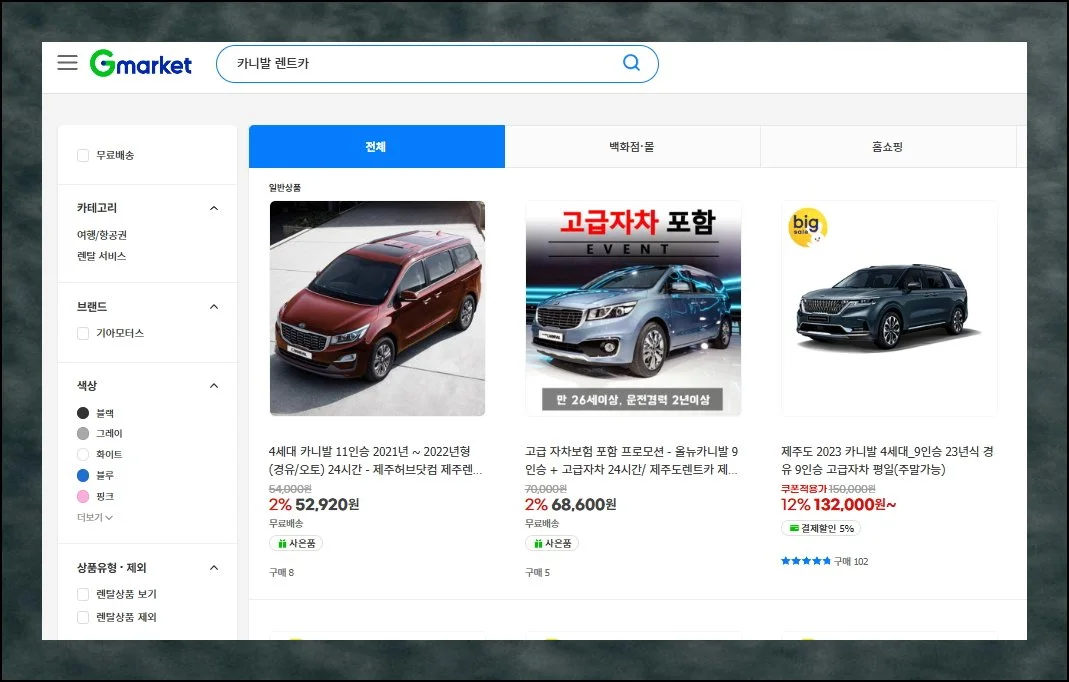Open the 여행/항공권 category link
Viewport: 1069px width, 682px height.
[102, 235]
